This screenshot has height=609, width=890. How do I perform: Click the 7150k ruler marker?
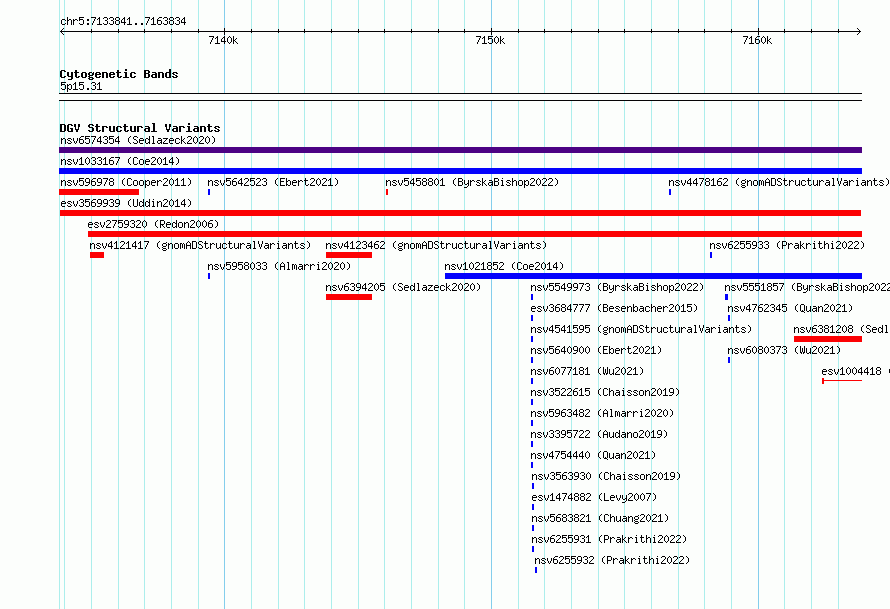pos(490,40)
